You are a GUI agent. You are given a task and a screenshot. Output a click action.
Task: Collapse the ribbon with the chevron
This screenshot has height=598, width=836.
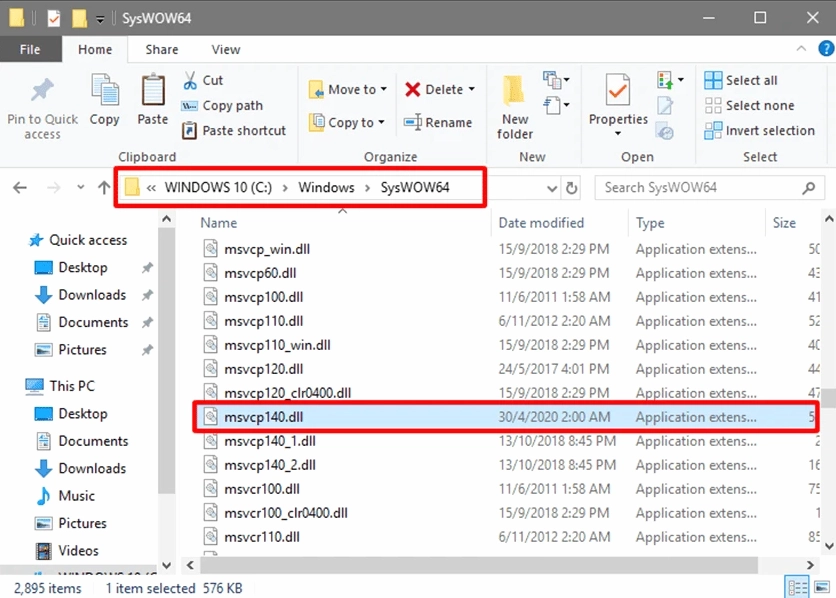coord(801,49)
